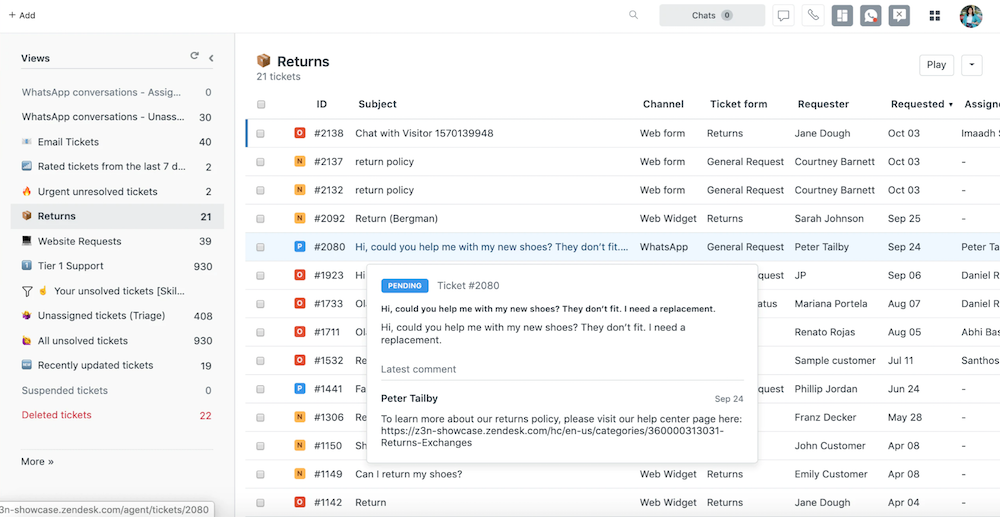Click the pending status icon for ticket #2080

[299, 247]
